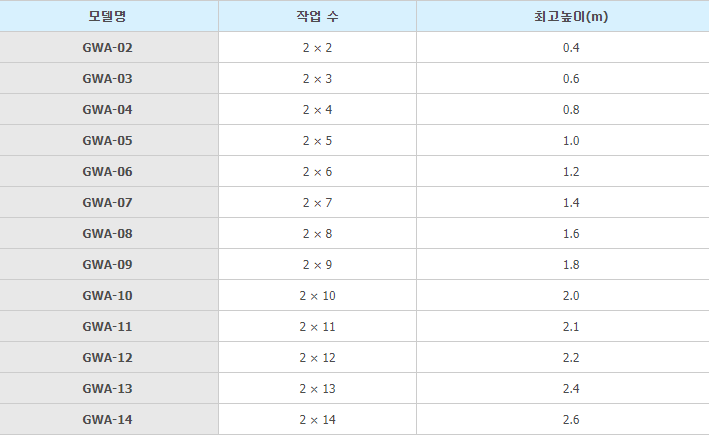Image resolution: width=709 pixels, height=435 pixels.
Task: Select the GWA-11 row label
Action: (107, 327)
